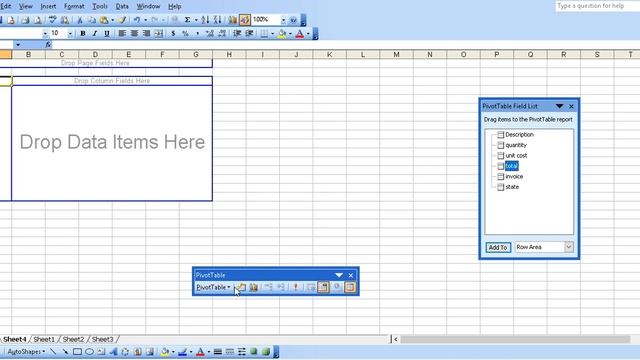The width and height of the screenshot is (640, 360).
Task: Select the Arrow drawing tool
Action: point(65,351)
